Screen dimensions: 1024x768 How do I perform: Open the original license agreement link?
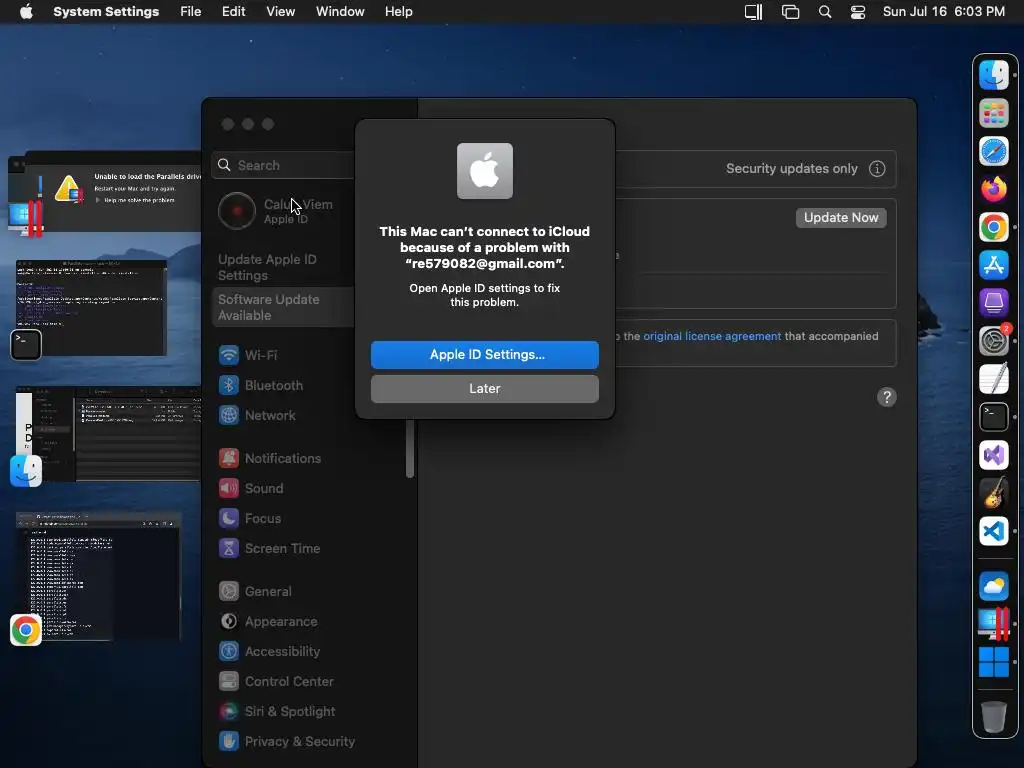pyautogui.click(x=712, y=336)
